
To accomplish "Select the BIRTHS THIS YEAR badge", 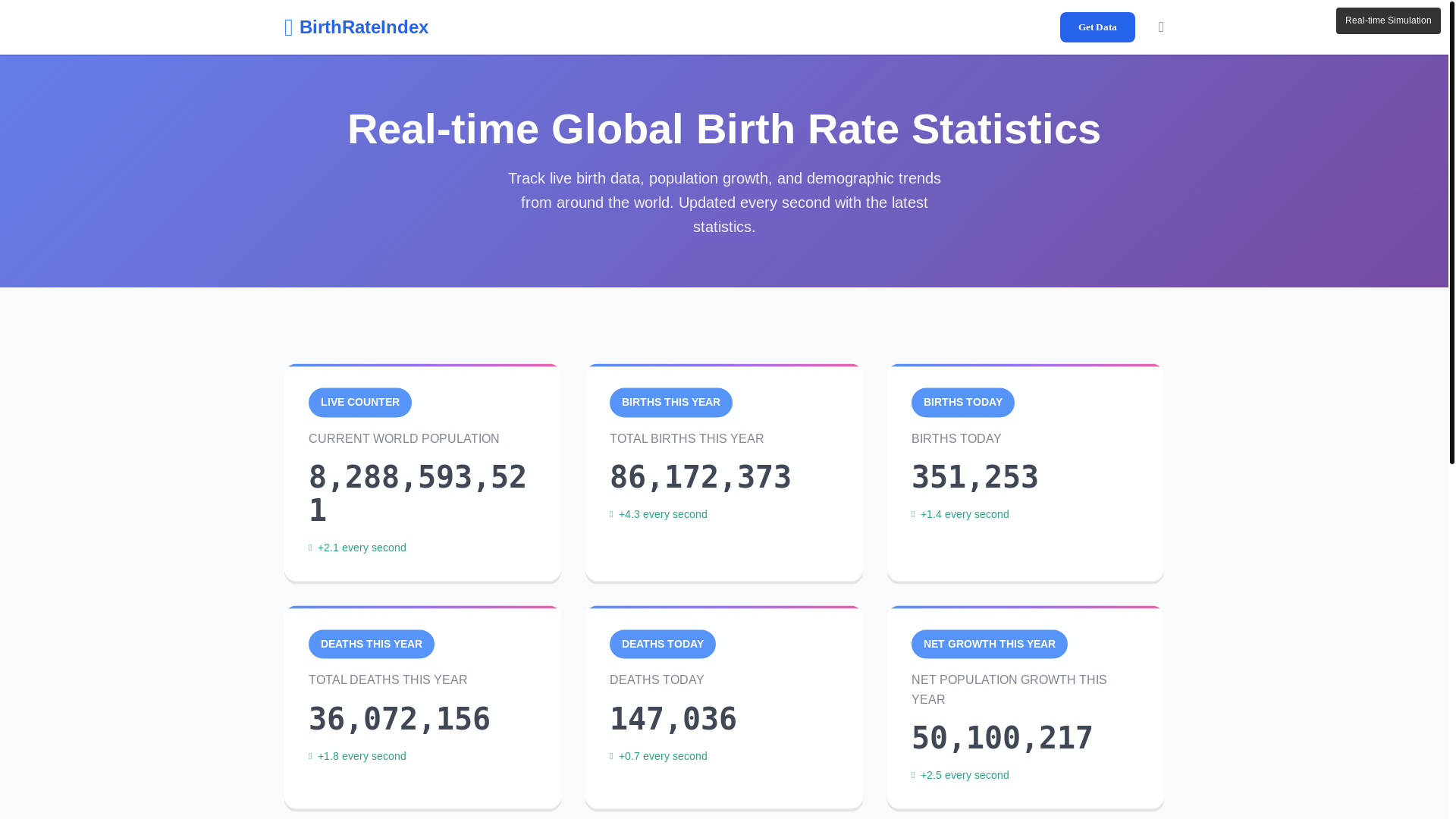I will coord(671,402).
